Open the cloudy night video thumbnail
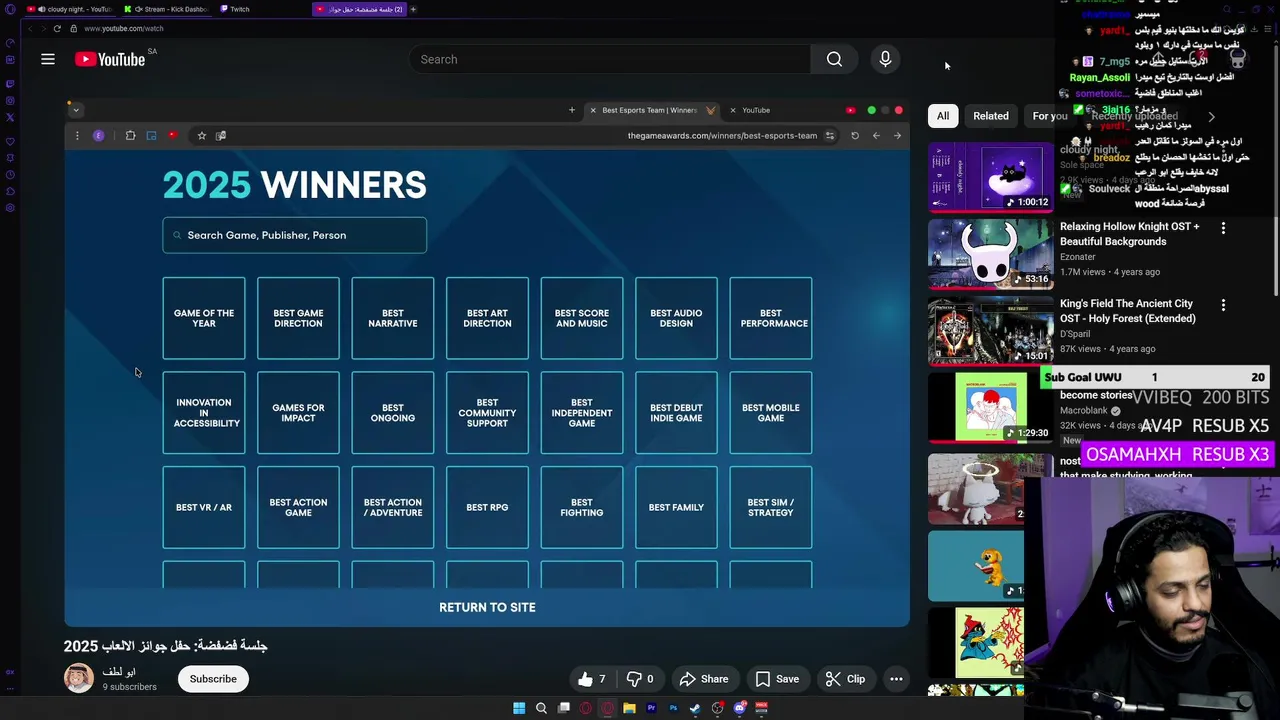 pyautogui.click(x=990, y=177)
